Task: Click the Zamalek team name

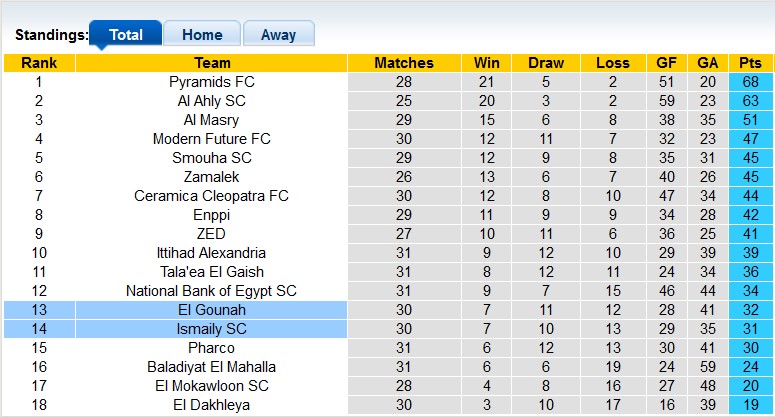Action: pos(211,177)
